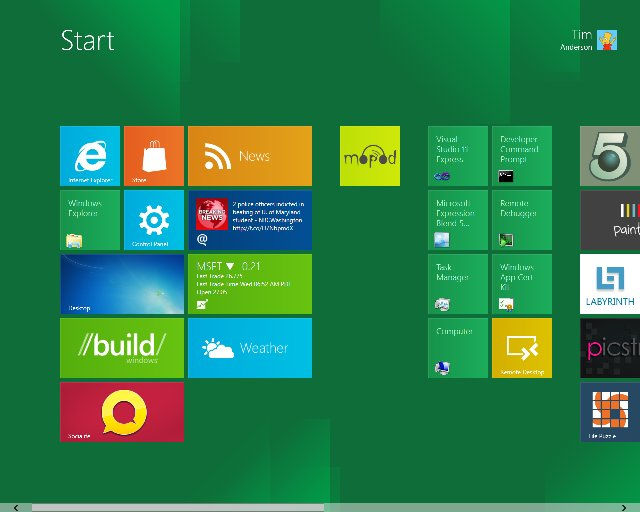
Task: Launch Windows App Cert Kit tile
Action: click(522, 284)
